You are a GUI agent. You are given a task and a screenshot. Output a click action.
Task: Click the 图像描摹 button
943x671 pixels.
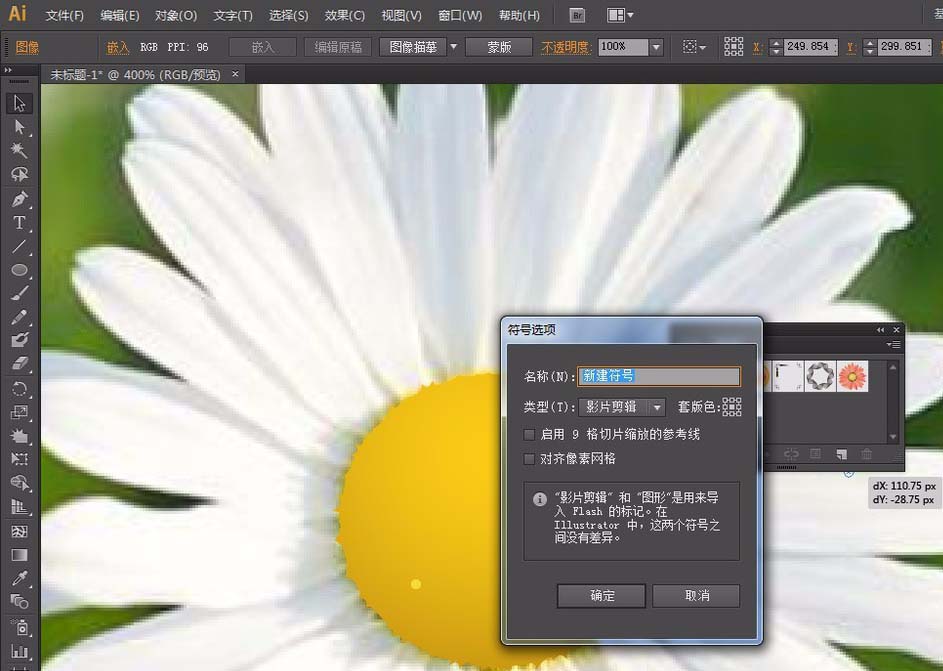[413, 47]
